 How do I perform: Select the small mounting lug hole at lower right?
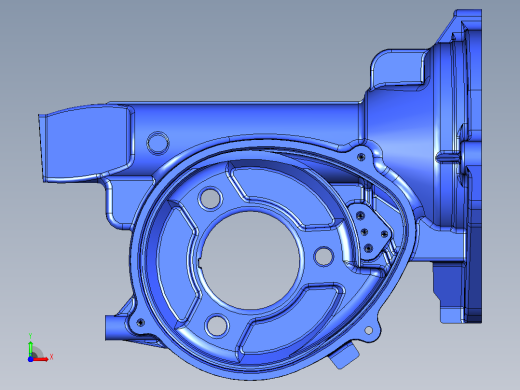coord(369,330)
